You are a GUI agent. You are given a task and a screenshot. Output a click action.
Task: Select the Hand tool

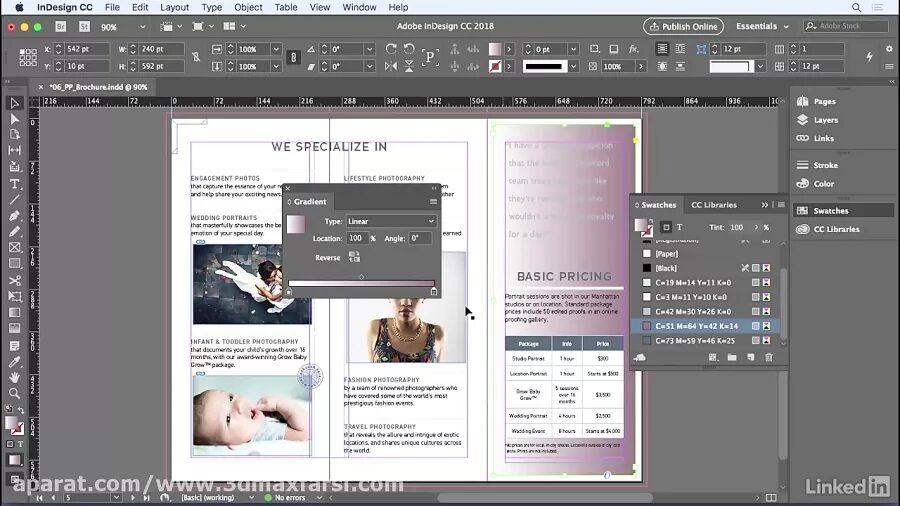coord(14,377)
